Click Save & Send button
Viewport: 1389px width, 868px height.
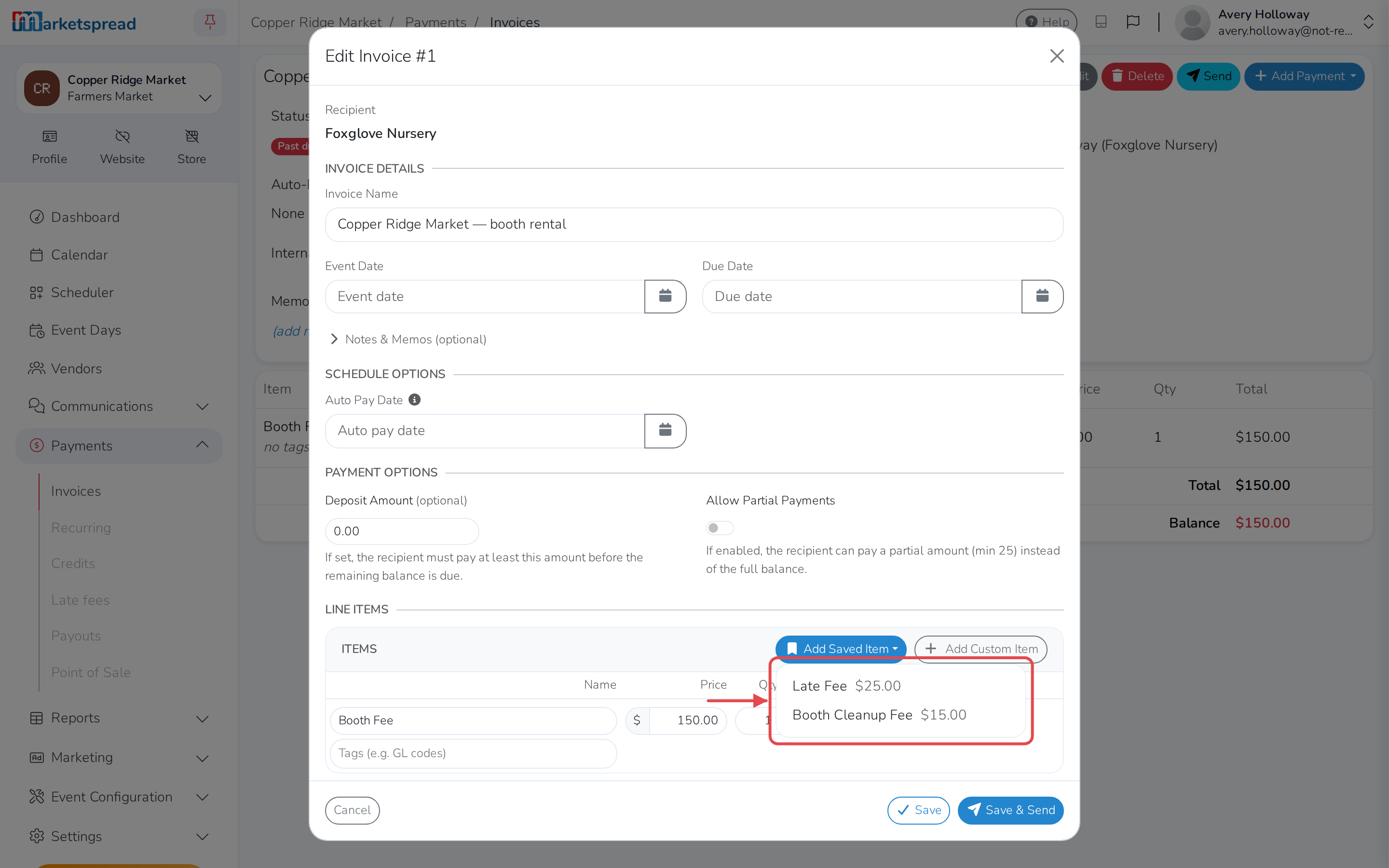pos(1011,810)
